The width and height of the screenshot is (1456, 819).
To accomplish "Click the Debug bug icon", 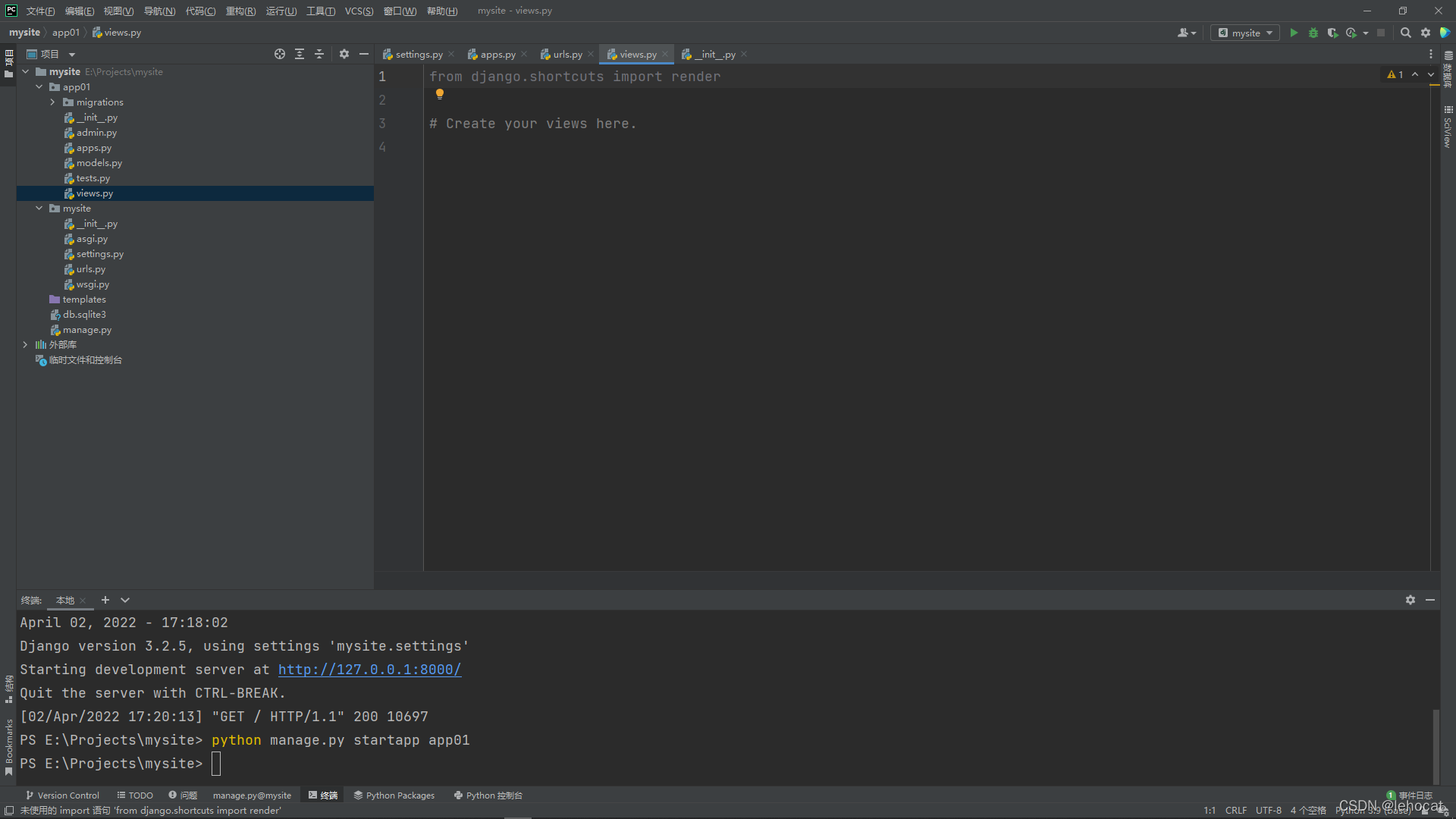I will tap(1313, 33).
